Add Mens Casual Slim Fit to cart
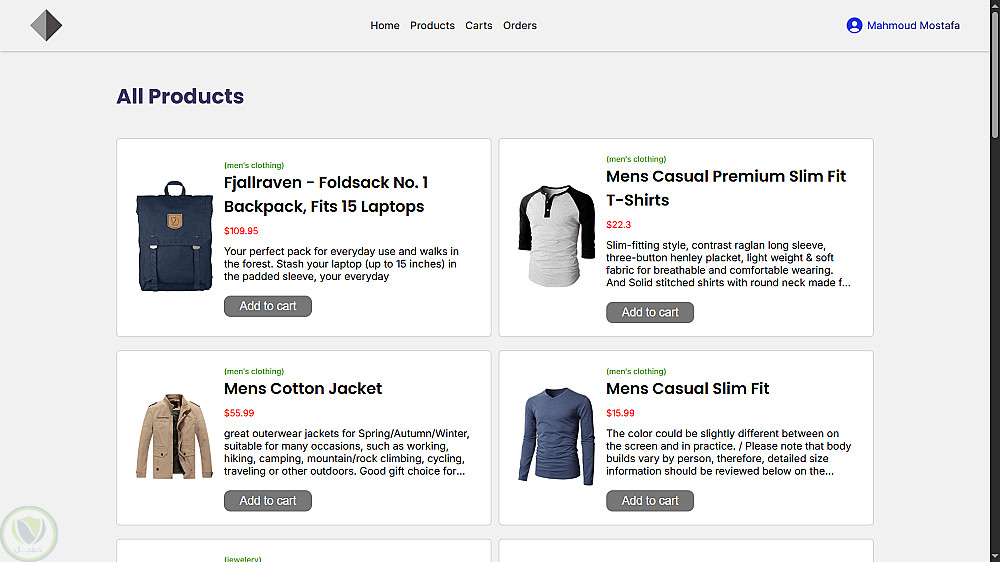 (x=650, y=500)
